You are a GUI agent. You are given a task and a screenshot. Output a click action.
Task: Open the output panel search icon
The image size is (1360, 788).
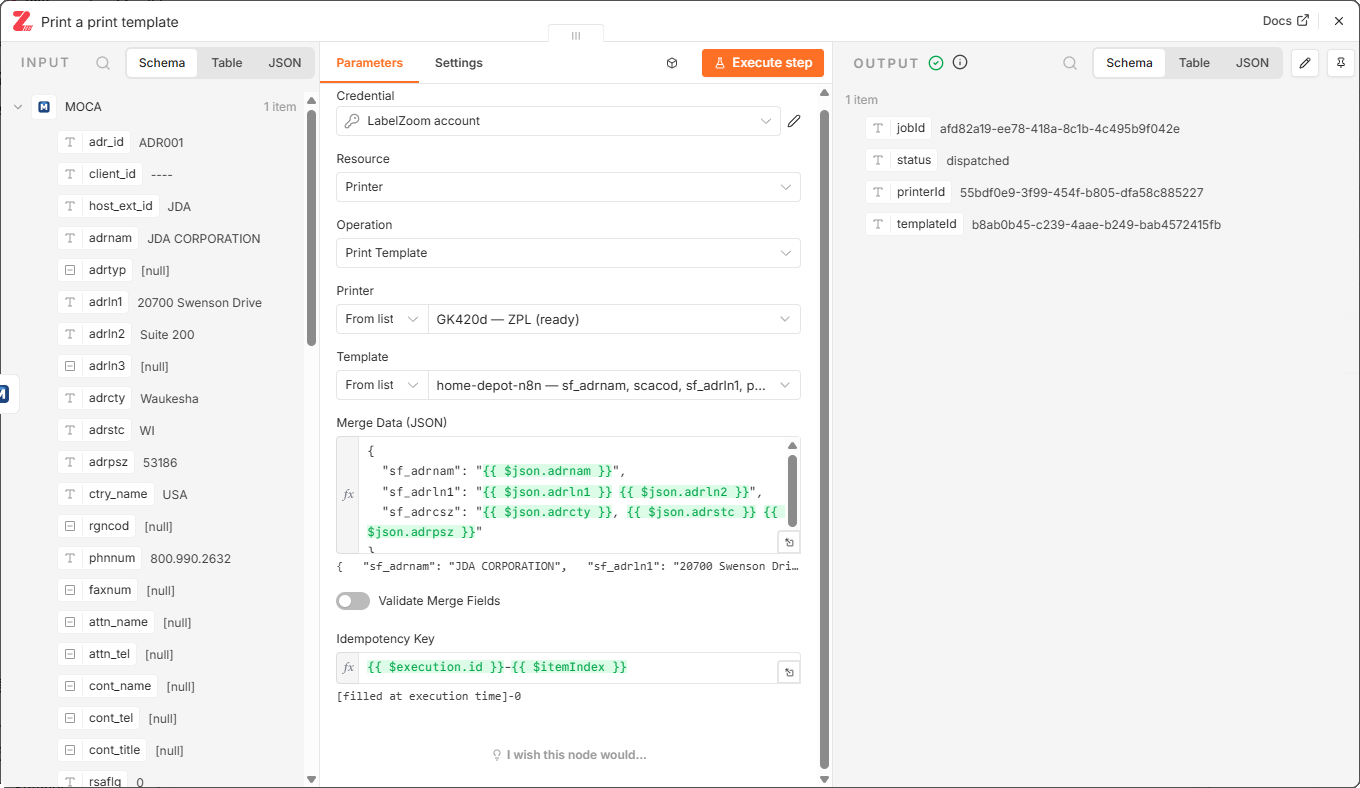pyautogui.click(x=1070, y=63)
